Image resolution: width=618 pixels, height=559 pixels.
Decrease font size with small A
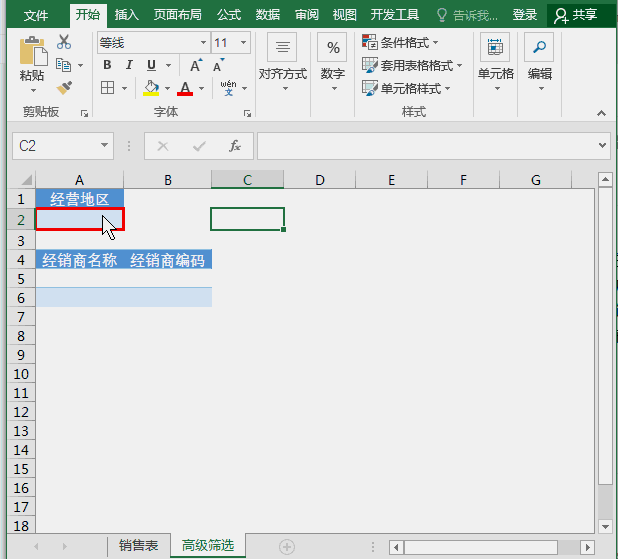coord(218,65)
